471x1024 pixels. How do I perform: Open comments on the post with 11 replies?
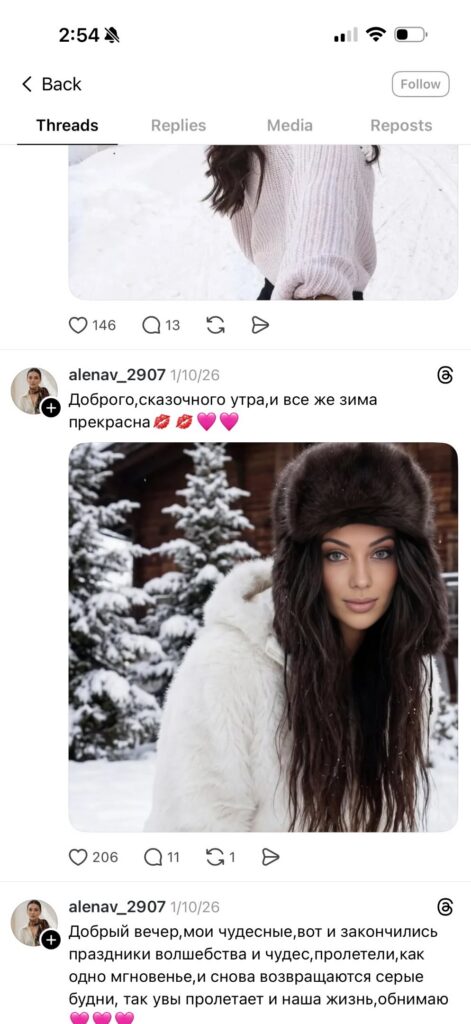click(x=153, y=857)
